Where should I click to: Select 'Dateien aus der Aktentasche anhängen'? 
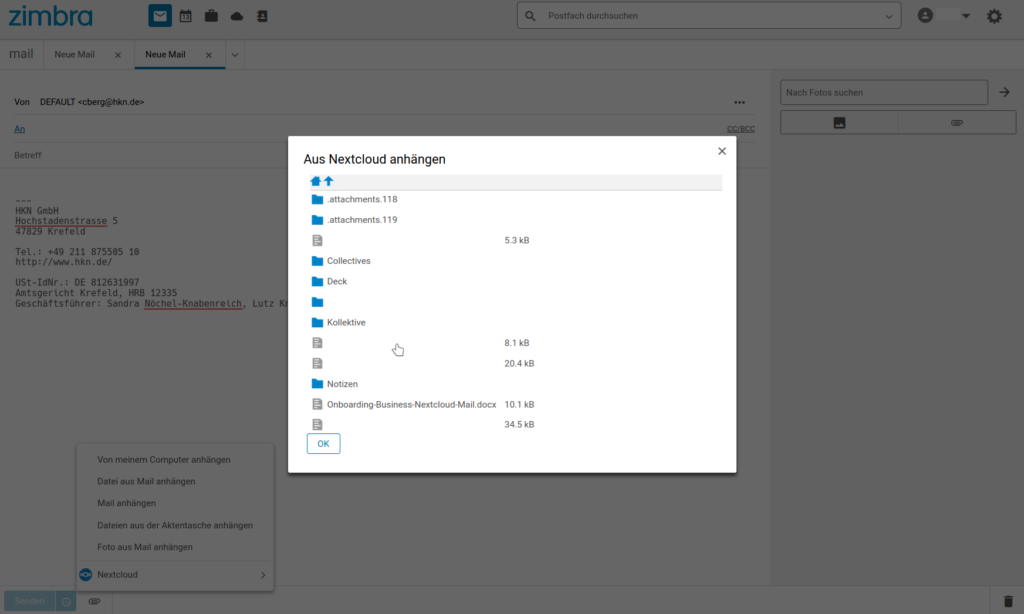coord(175,525)
